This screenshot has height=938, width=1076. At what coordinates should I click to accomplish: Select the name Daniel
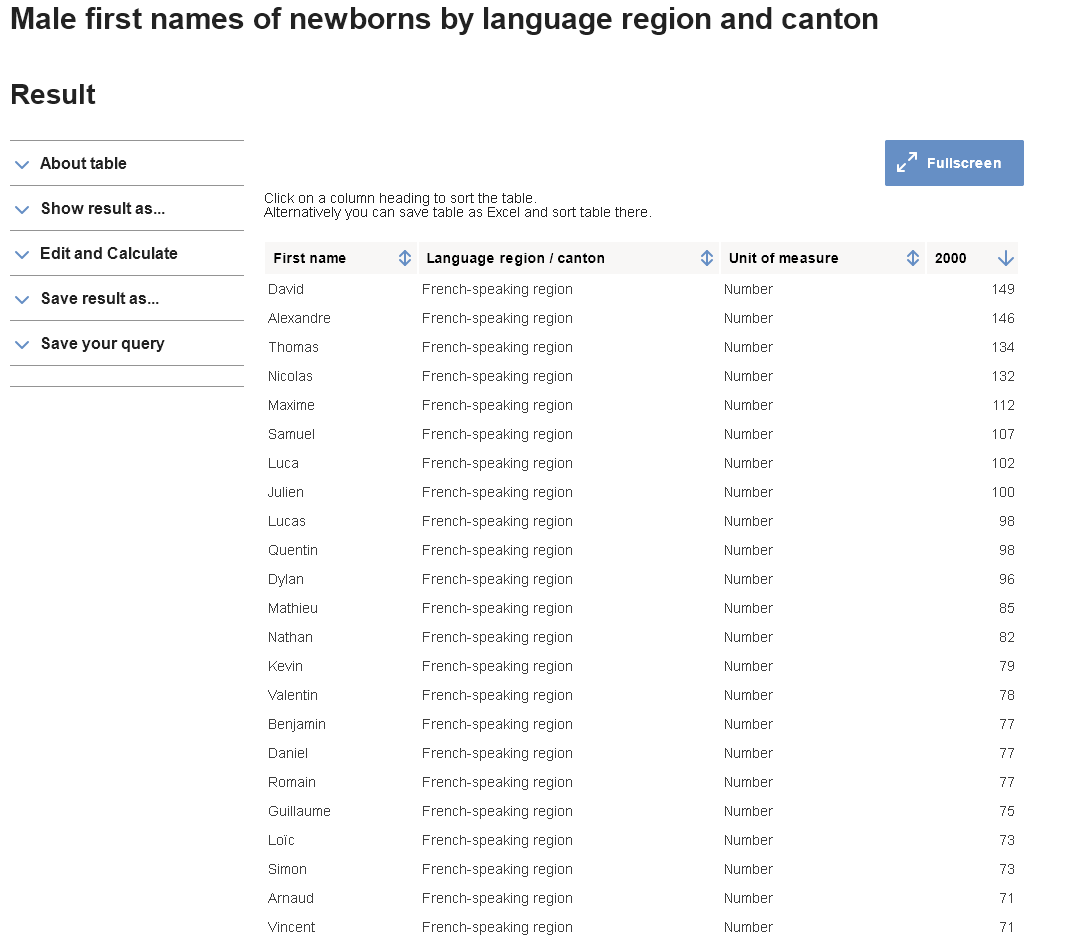click(x=288, y=753)
